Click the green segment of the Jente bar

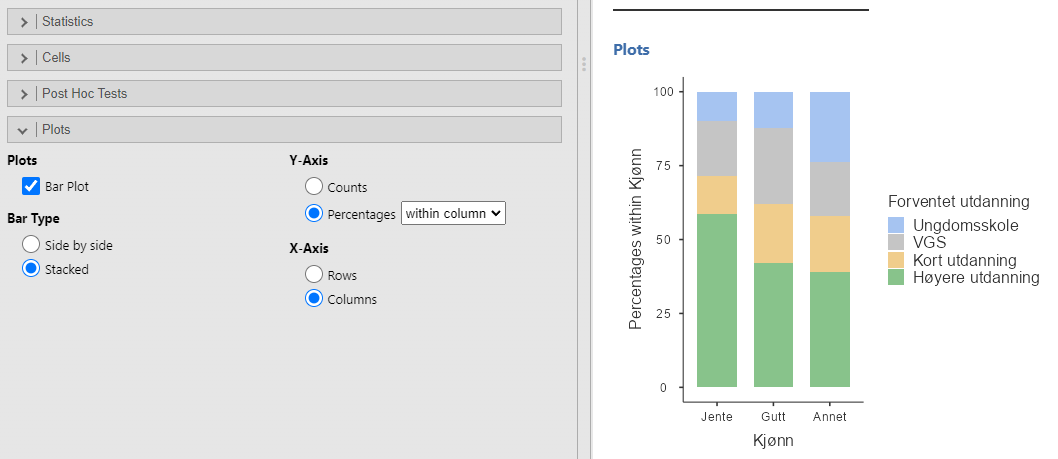[717, 300]
